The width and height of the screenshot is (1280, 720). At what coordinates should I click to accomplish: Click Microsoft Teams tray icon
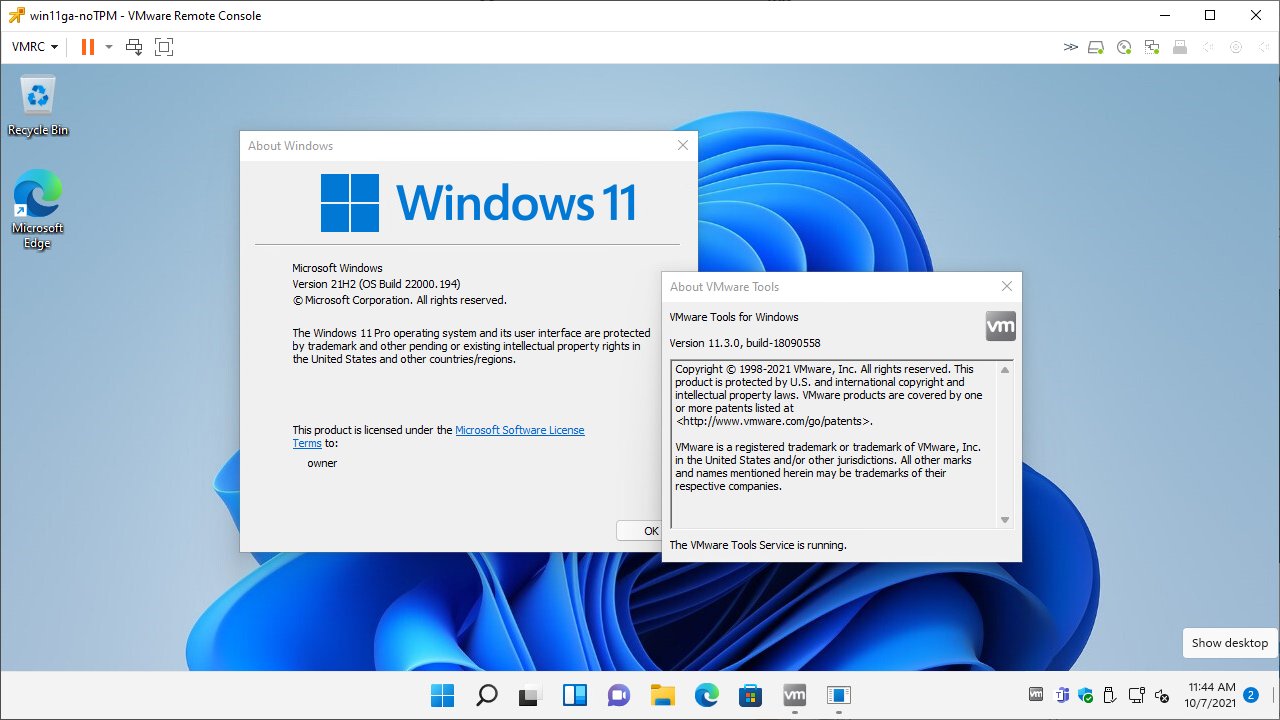pos(1062,695)
